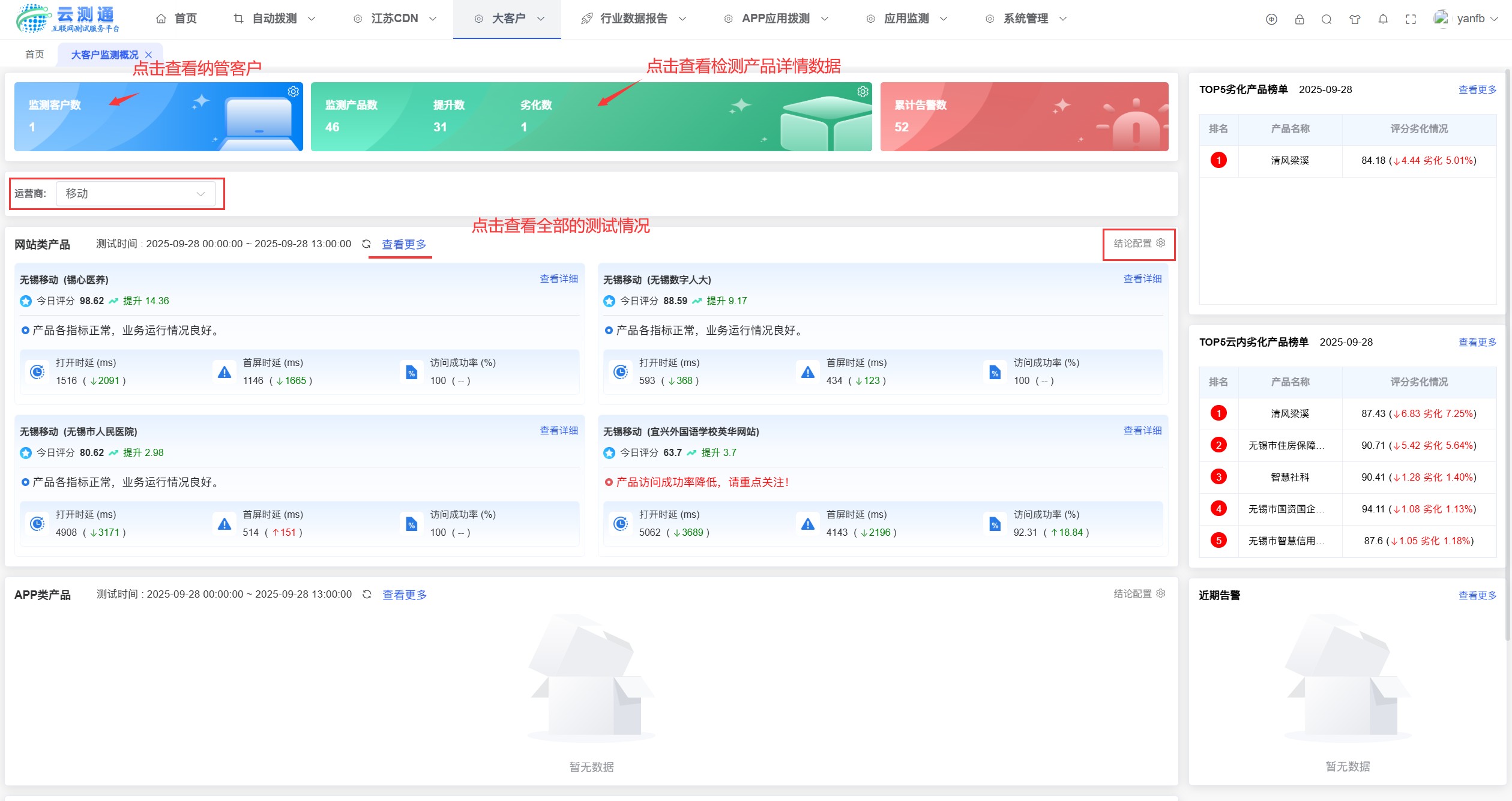The width and height of the screenshot is (1512, 801).
Task: Toggle the fullscreen icon in header
Action: pyautogui.click(x=1411, y=19)
